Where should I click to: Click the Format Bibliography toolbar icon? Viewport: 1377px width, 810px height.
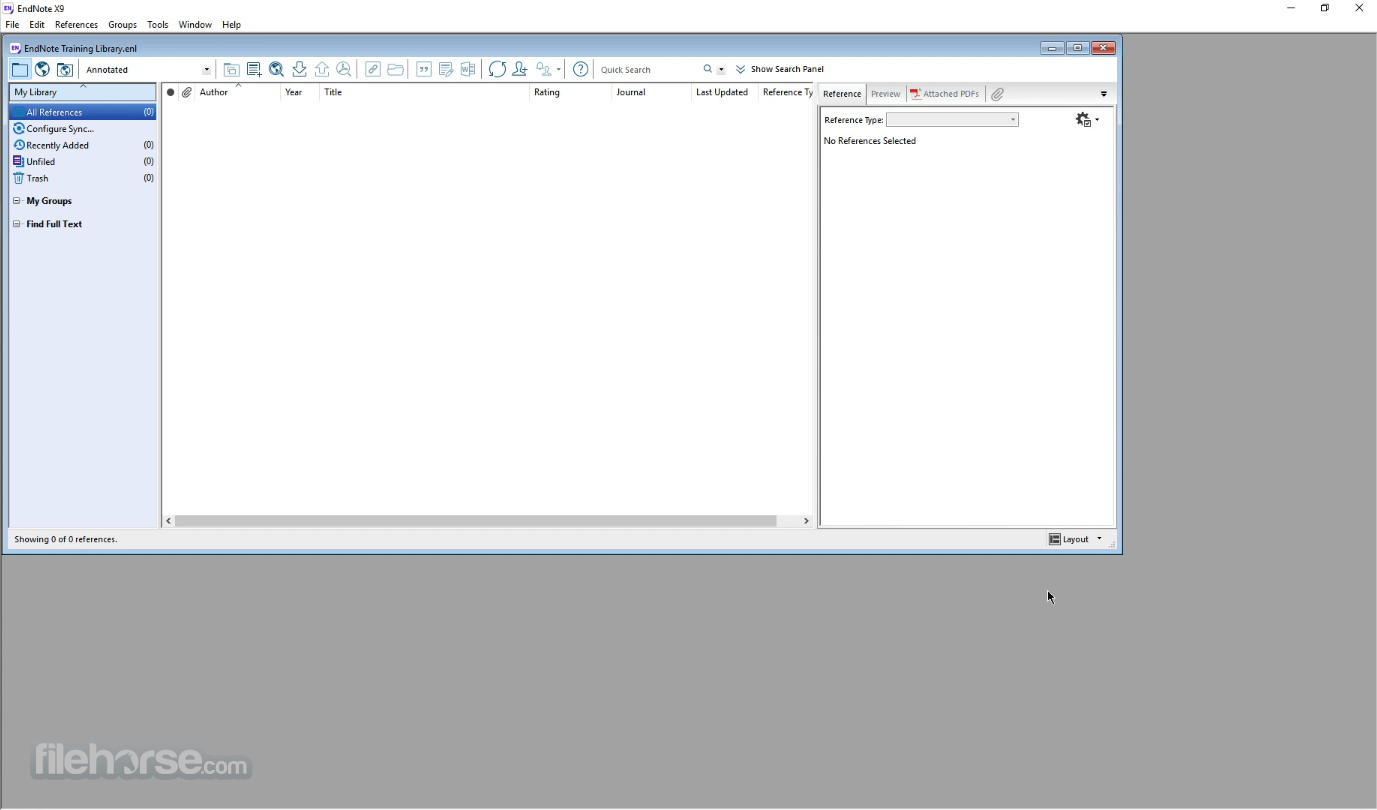(446, 69)
